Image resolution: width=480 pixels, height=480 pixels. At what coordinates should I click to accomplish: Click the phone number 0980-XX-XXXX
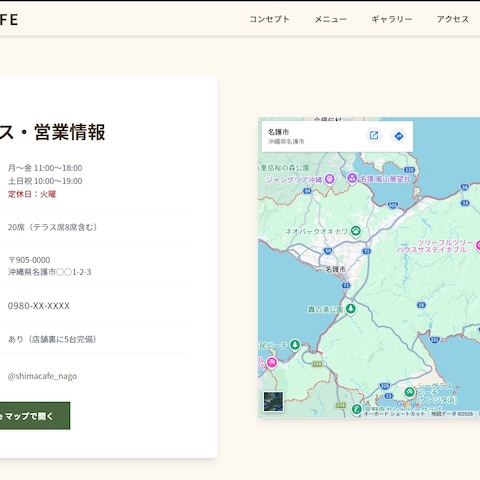(39, 306)
